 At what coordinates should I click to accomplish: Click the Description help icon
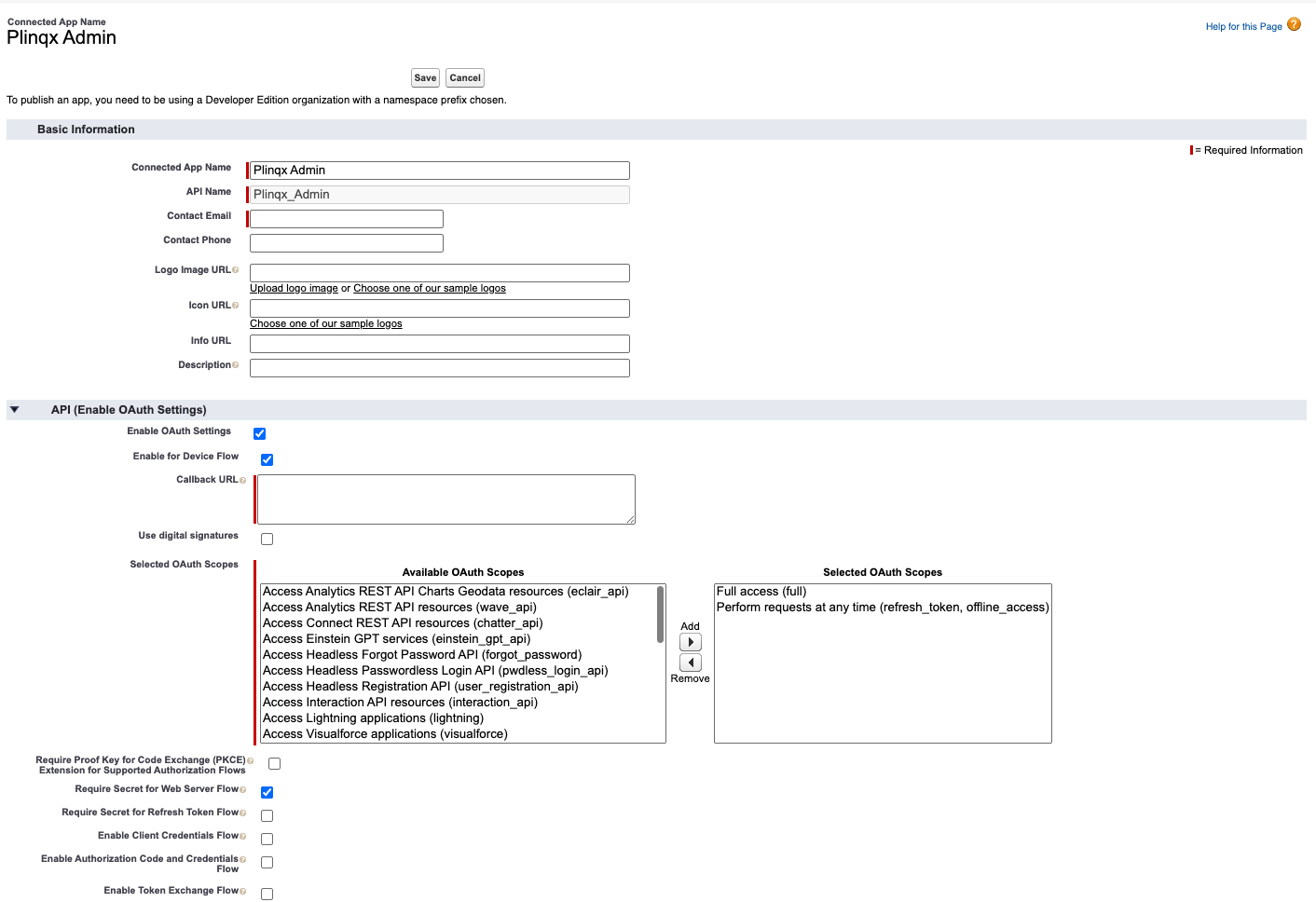pos(235,365)
